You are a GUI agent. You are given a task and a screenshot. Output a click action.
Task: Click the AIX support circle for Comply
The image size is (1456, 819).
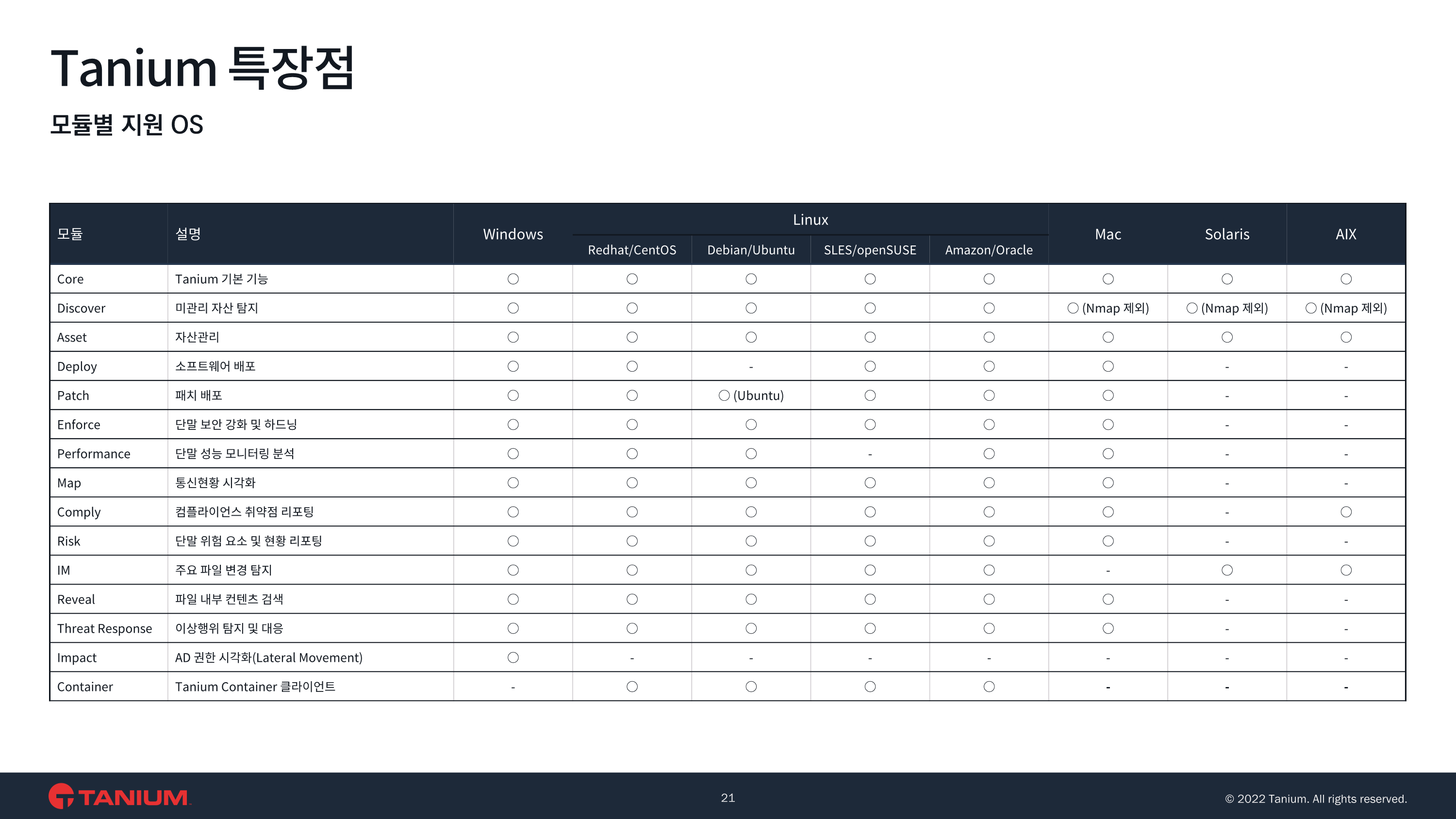(1346, 512)
